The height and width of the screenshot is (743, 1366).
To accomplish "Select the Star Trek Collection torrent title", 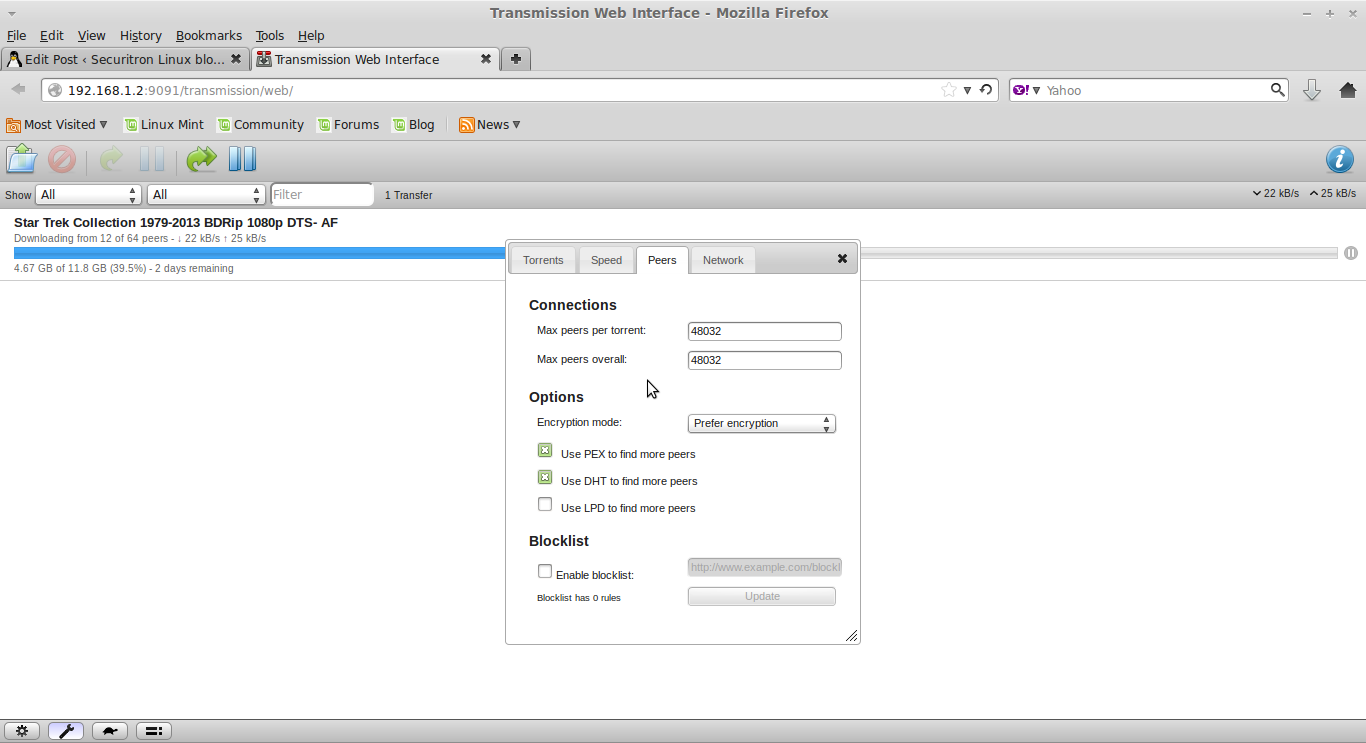I will click(x=176, y=222).
